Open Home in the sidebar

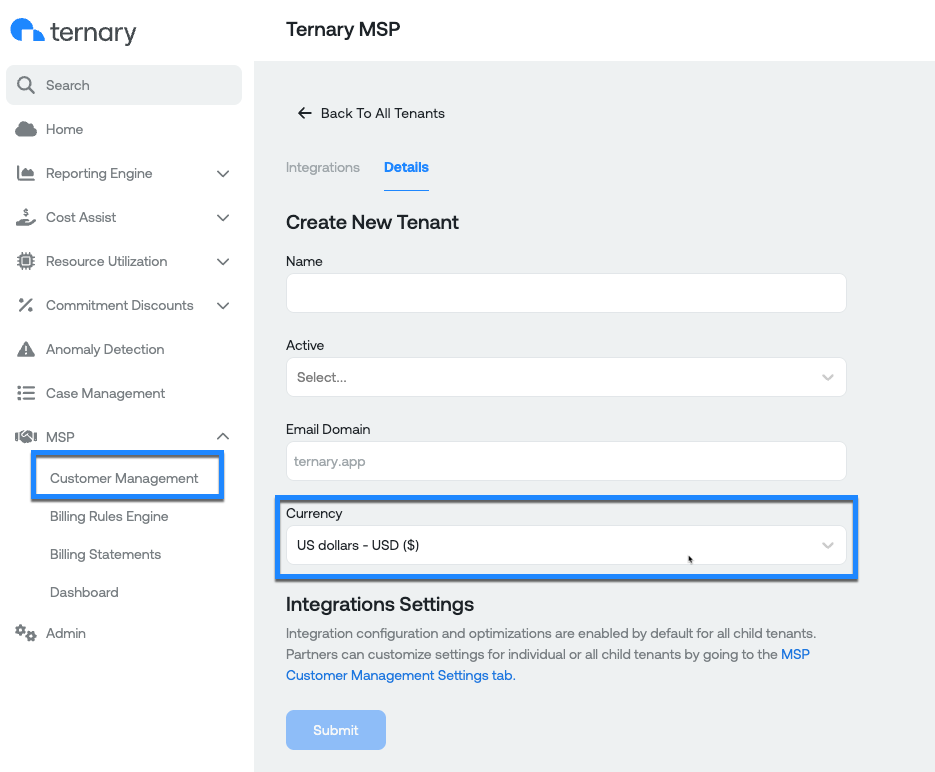[x=64, y=129]
